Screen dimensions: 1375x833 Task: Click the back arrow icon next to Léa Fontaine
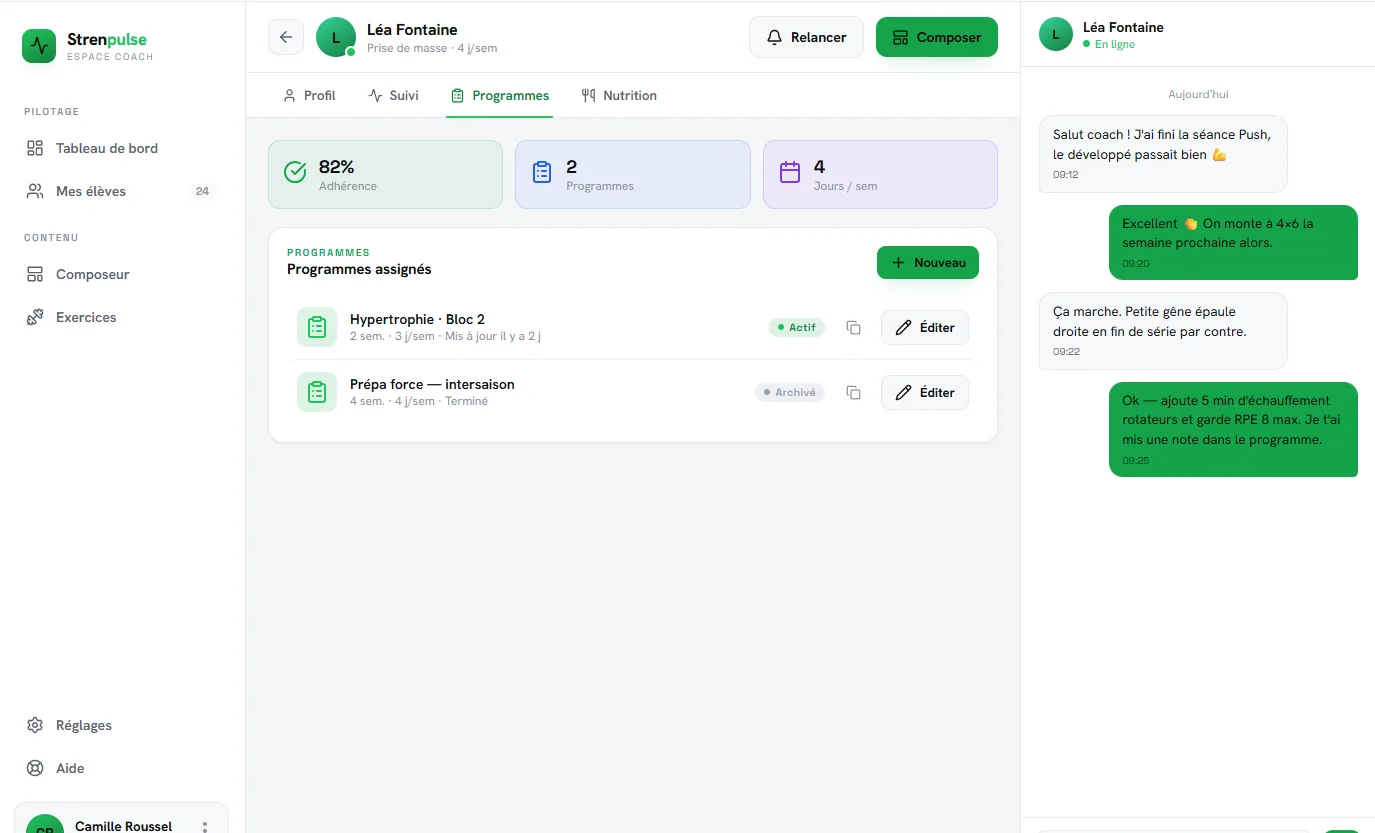(x=286, y=37)
